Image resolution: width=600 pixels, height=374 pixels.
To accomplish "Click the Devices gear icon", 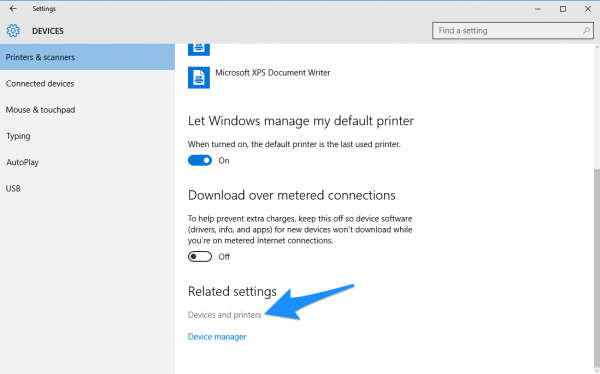I will tap(13, 31).
